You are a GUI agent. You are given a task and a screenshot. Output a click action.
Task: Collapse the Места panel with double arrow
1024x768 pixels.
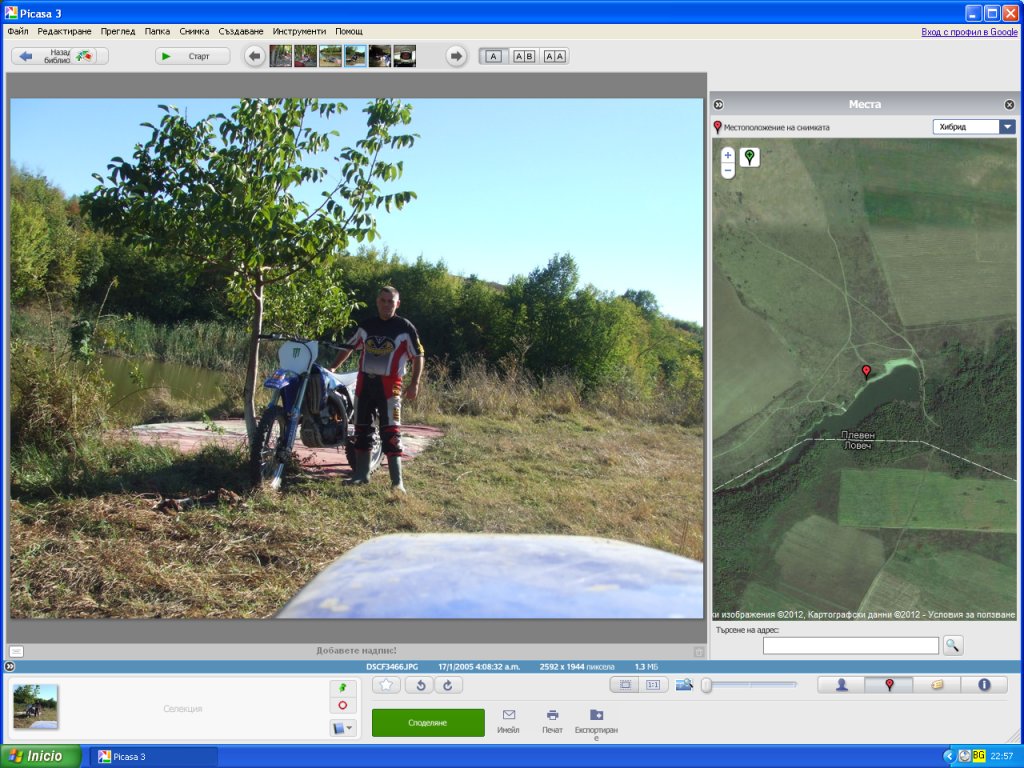pos(718,104)
